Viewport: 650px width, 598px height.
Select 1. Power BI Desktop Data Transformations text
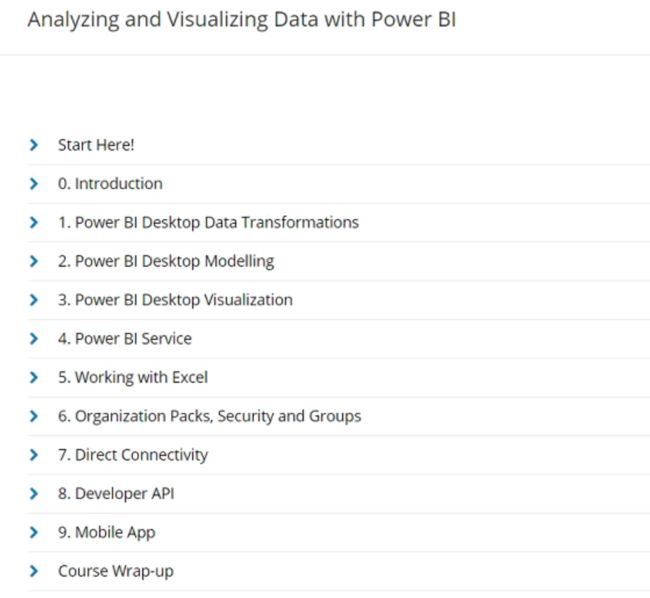point(209,223)
